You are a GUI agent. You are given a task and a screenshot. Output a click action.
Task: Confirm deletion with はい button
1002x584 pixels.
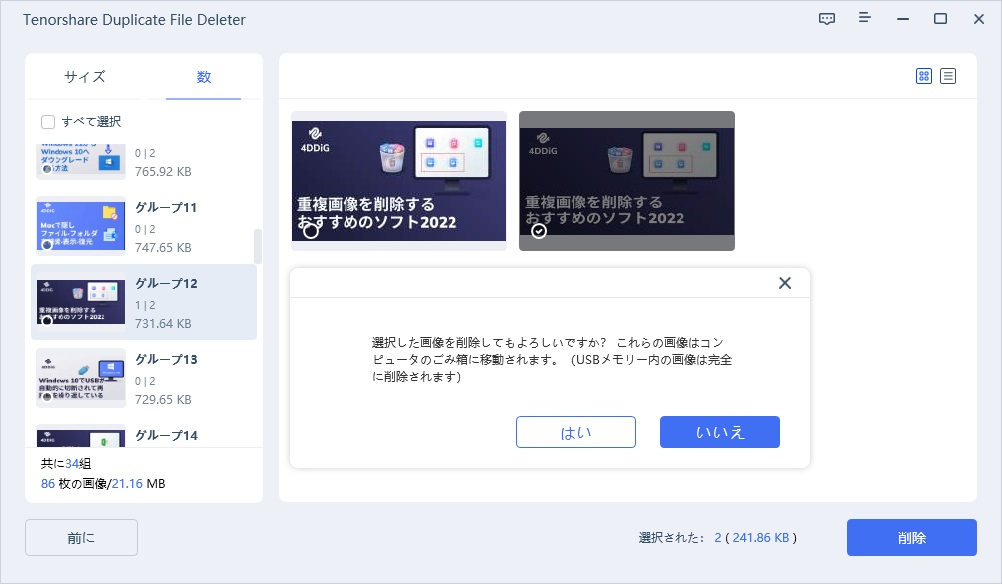(576, 433)
